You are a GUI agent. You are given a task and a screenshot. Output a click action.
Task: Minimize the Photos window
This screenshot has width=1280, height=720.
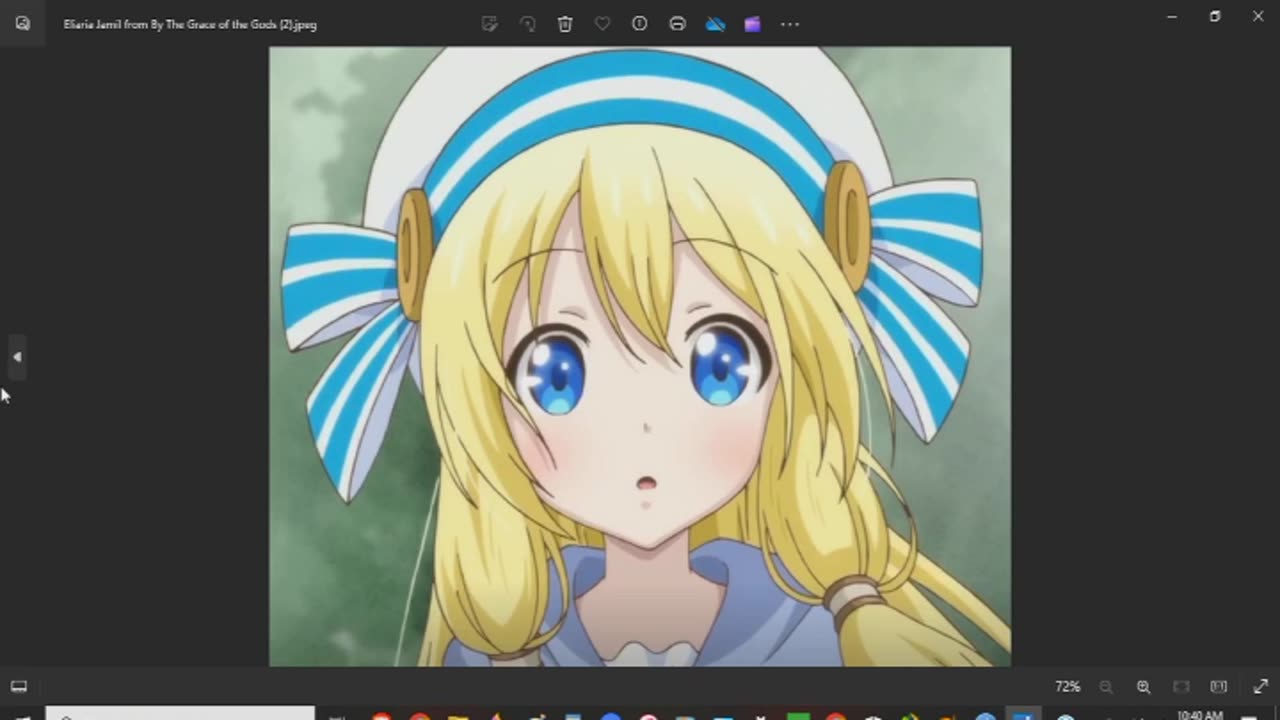[x=1172, y=16]
